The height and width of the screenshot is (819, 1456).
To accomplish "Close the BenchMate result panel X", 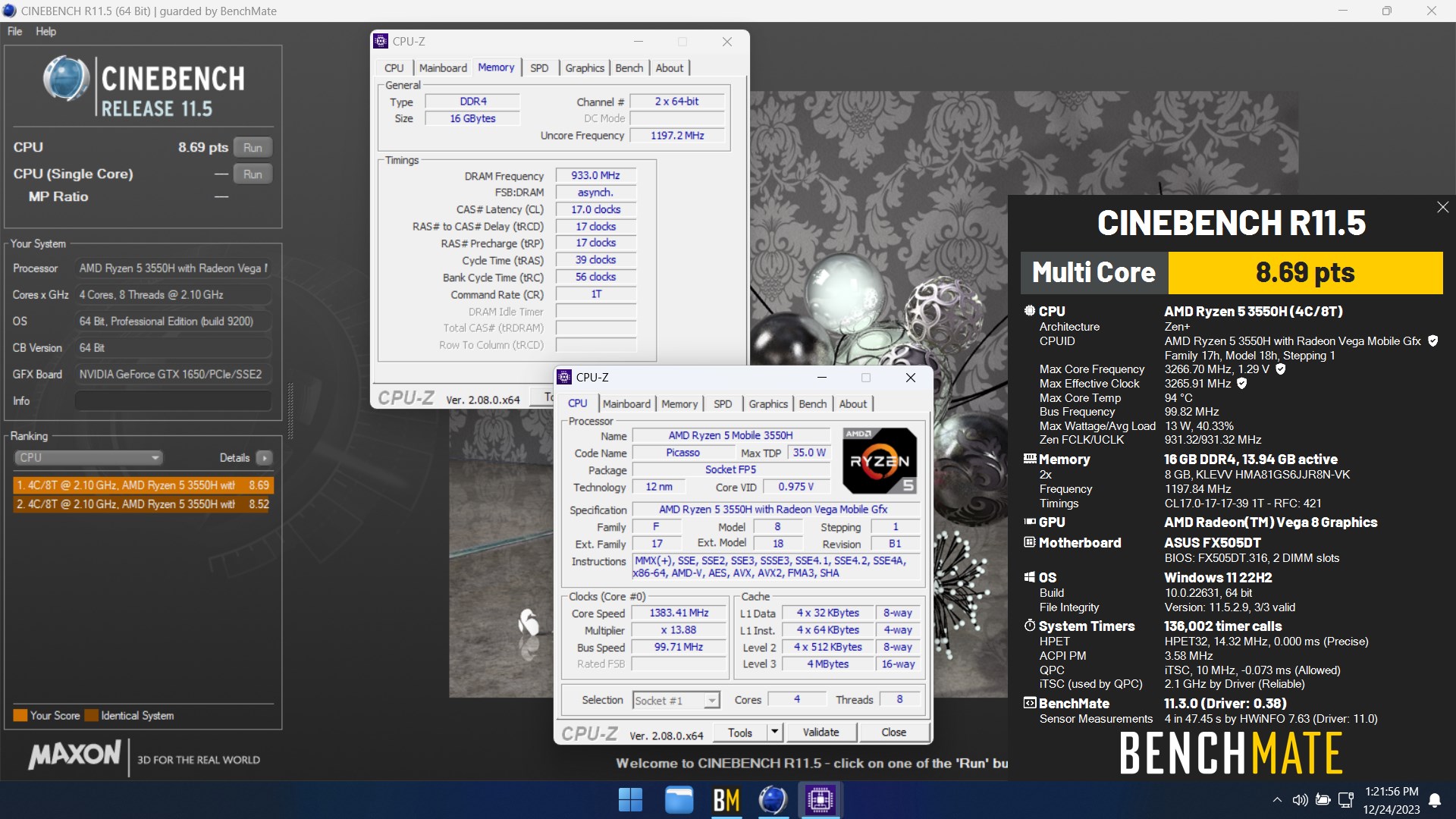I will (1442, 207).
